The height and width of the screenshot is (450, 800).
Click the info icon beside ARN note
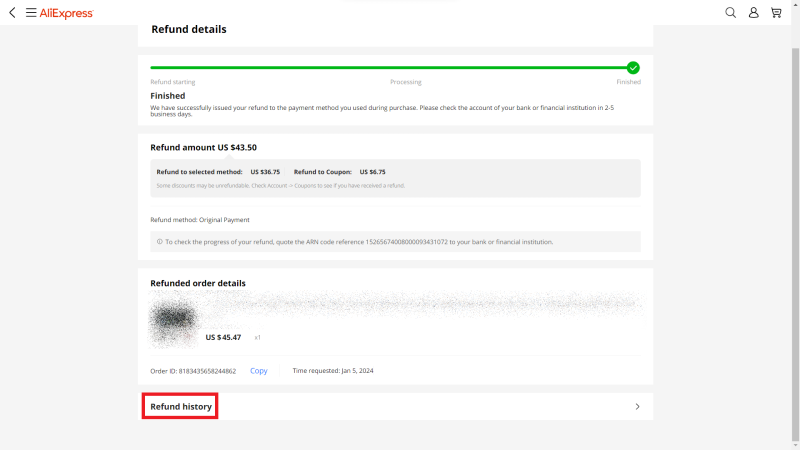coord(160,242)
